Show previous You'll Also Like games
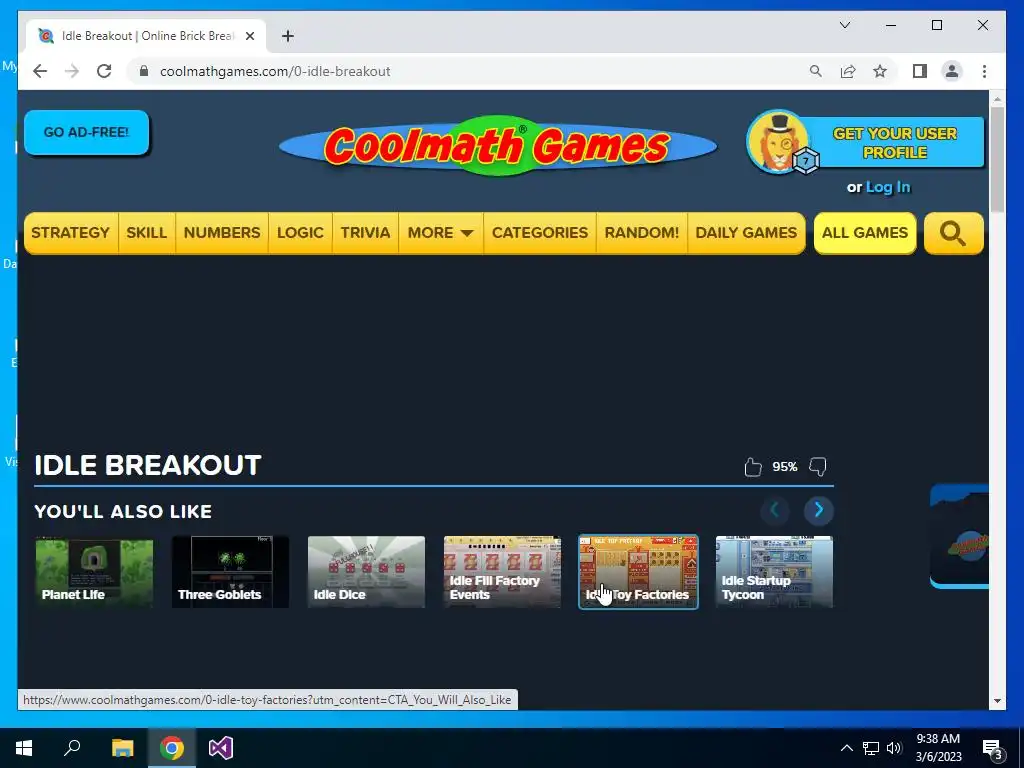Screen dimensions: 1024x768 pyautogui.click(x=775, y=510)
